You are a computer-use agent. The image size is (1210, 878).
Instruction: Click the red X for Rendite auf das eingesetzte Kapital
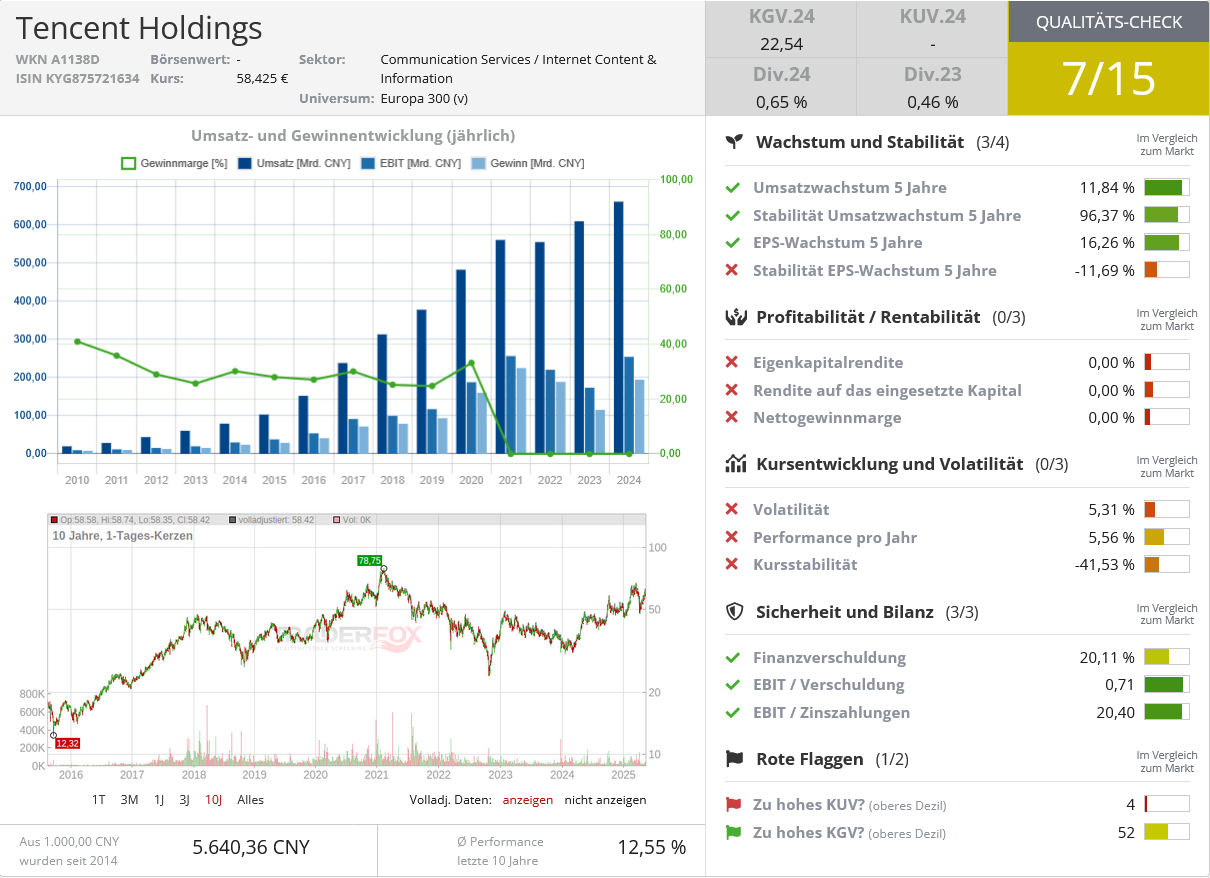732,390
